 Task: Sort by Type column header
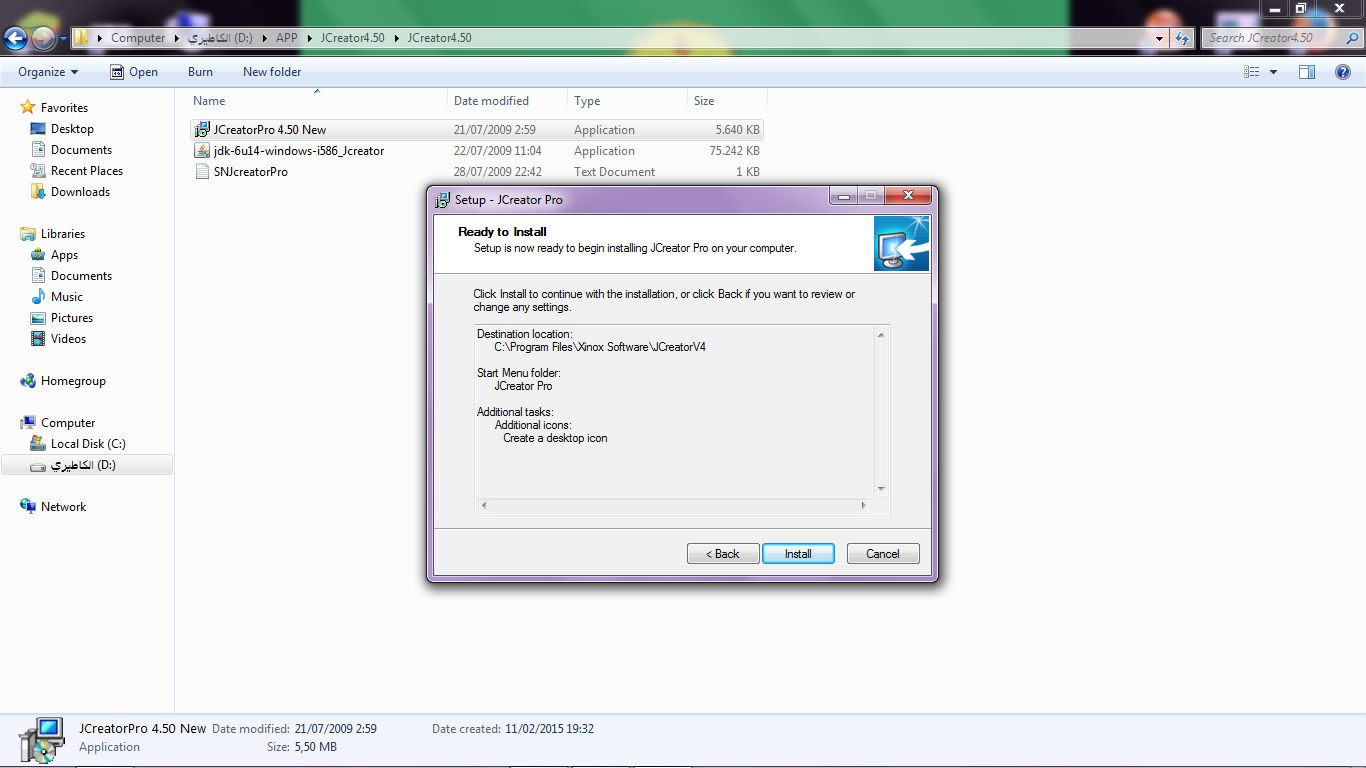pos(627,101)
